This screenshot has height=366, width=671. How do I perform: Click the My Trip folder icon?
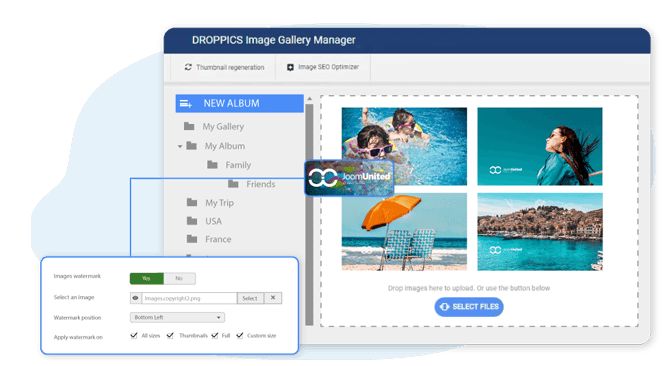coord(192,202)
